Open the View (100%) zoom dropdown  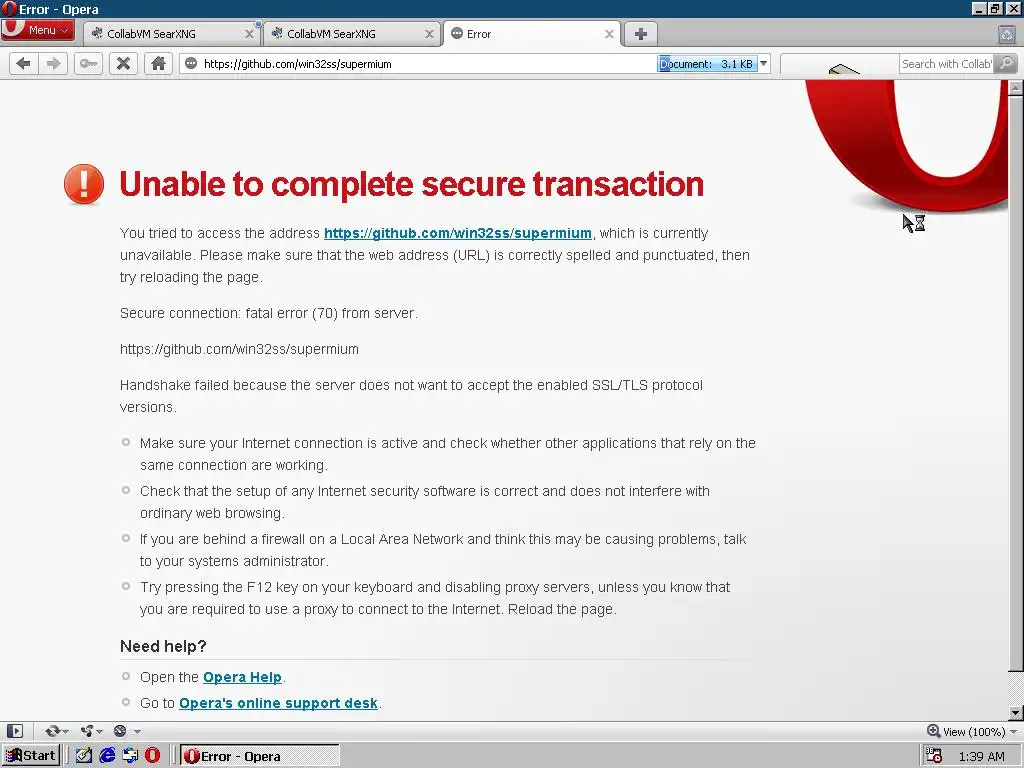(x=972, y=731)
